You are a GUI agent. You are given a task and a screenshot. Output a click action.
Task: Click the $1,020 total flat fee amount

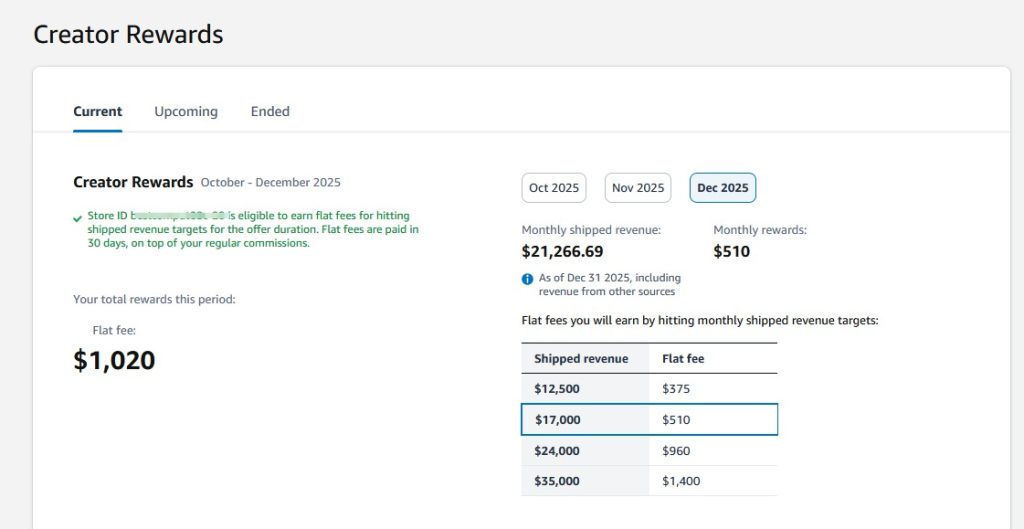(114, 360)
